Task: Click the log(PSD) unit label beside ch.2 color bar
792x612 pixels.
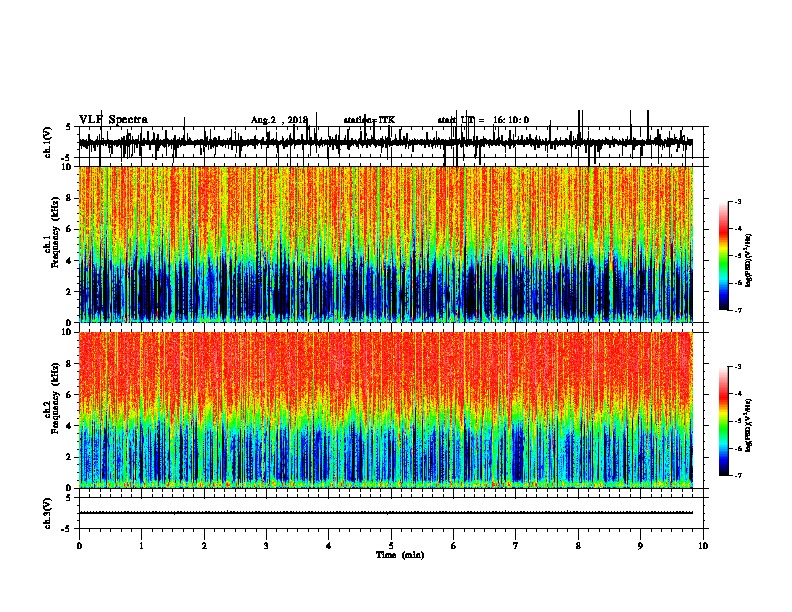Action: pos(748,425)
